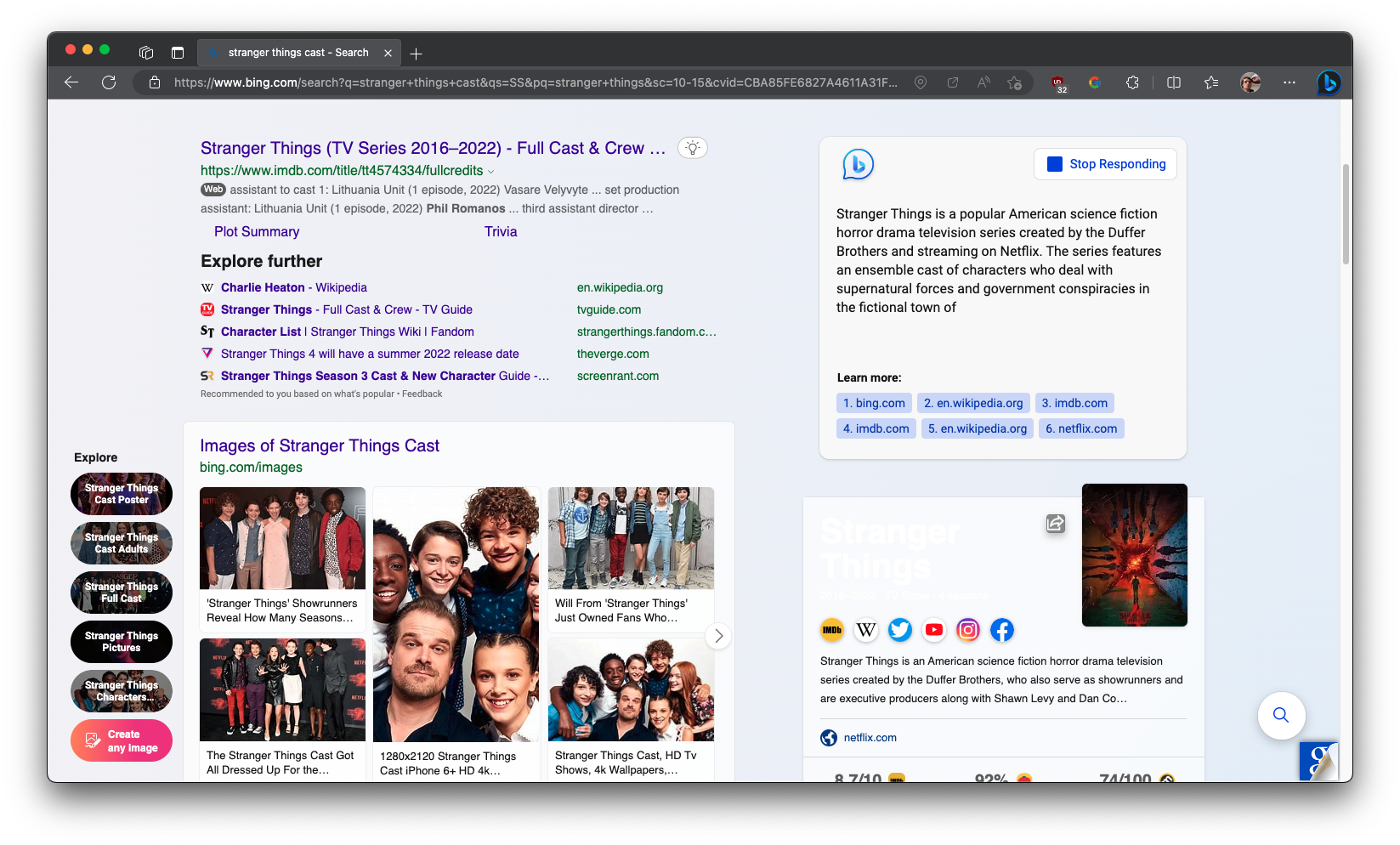
Task: Open the YouTube icon for Stranger Things
Action: (934, 630)
